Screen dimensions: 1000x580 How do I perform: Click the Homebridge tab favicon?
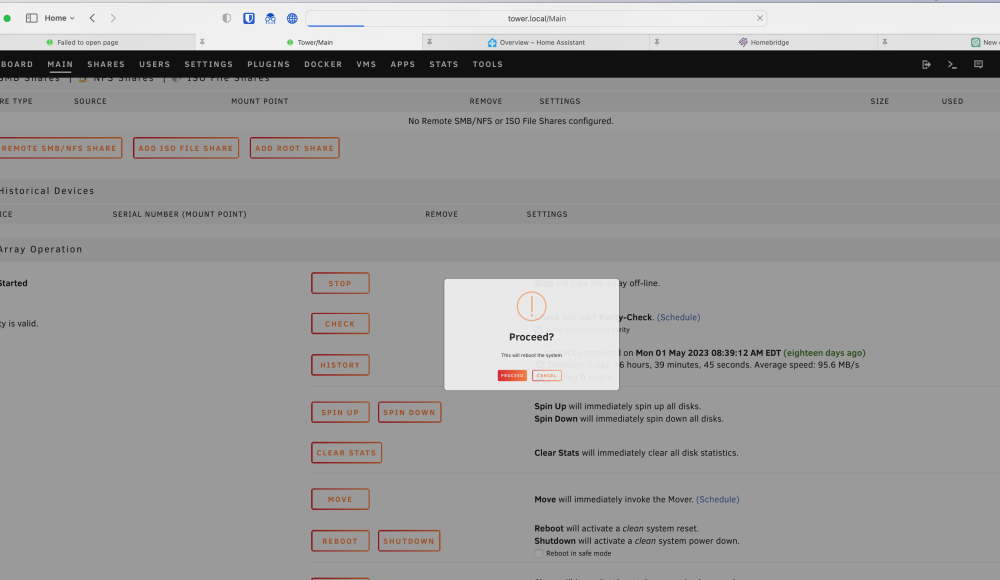coord(743,42)
